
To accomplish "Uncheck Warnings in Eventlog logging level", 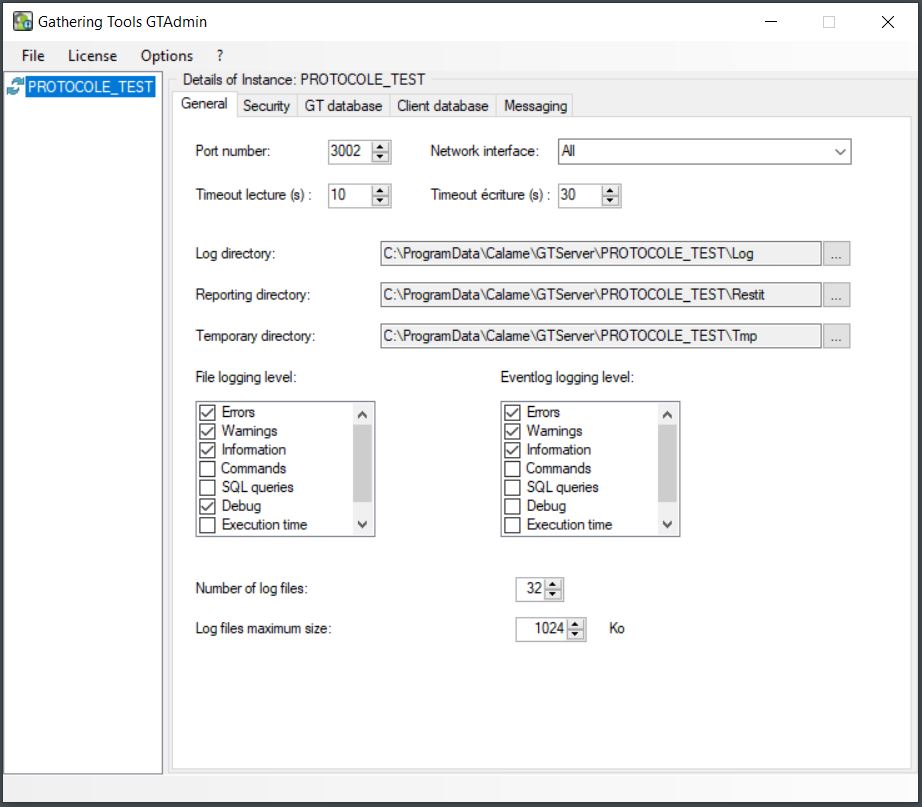I will coord(512,431).
